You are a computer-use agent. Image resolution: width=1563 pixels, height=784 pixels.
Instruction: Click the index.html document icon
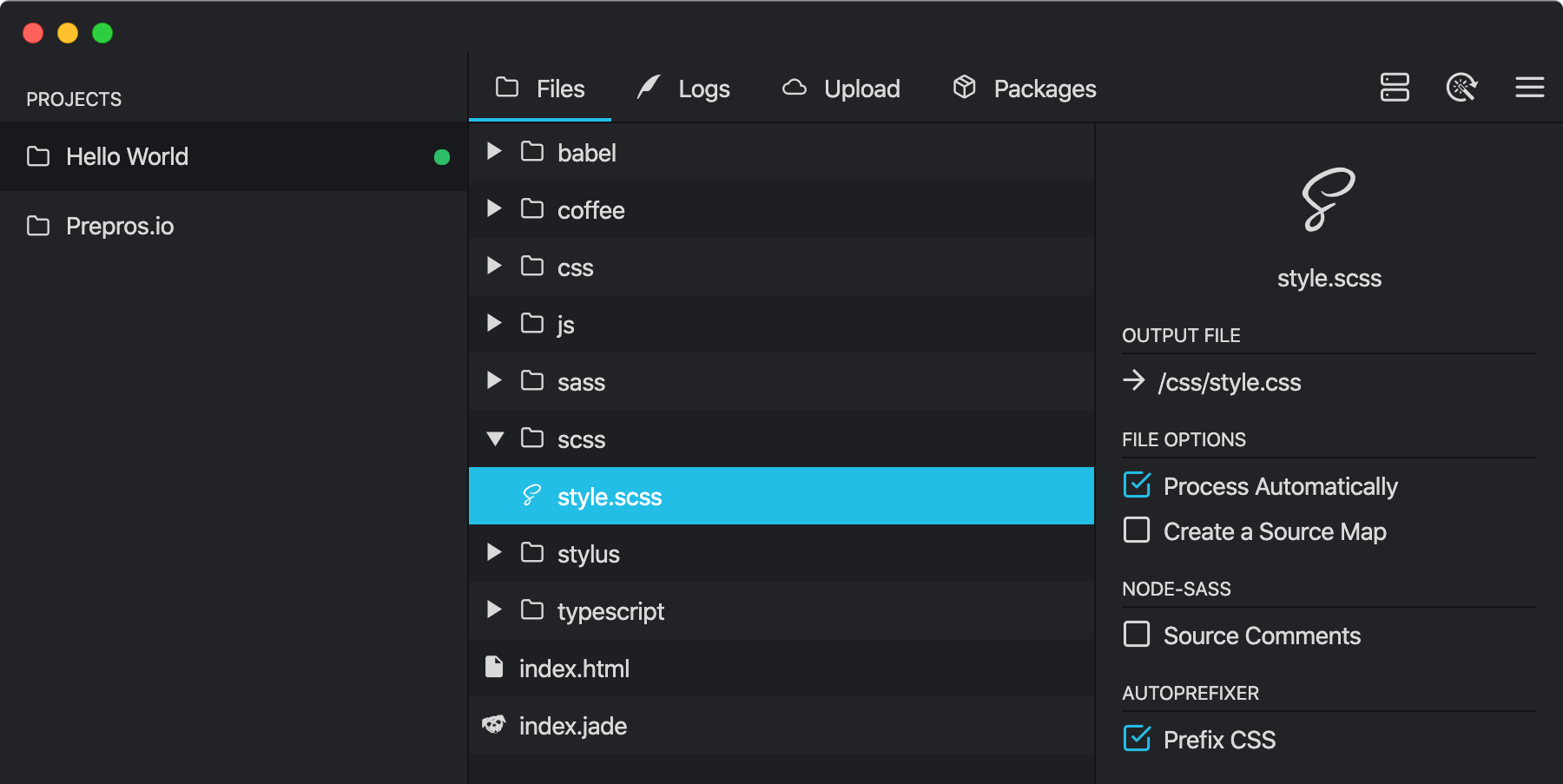click(494, 668)
